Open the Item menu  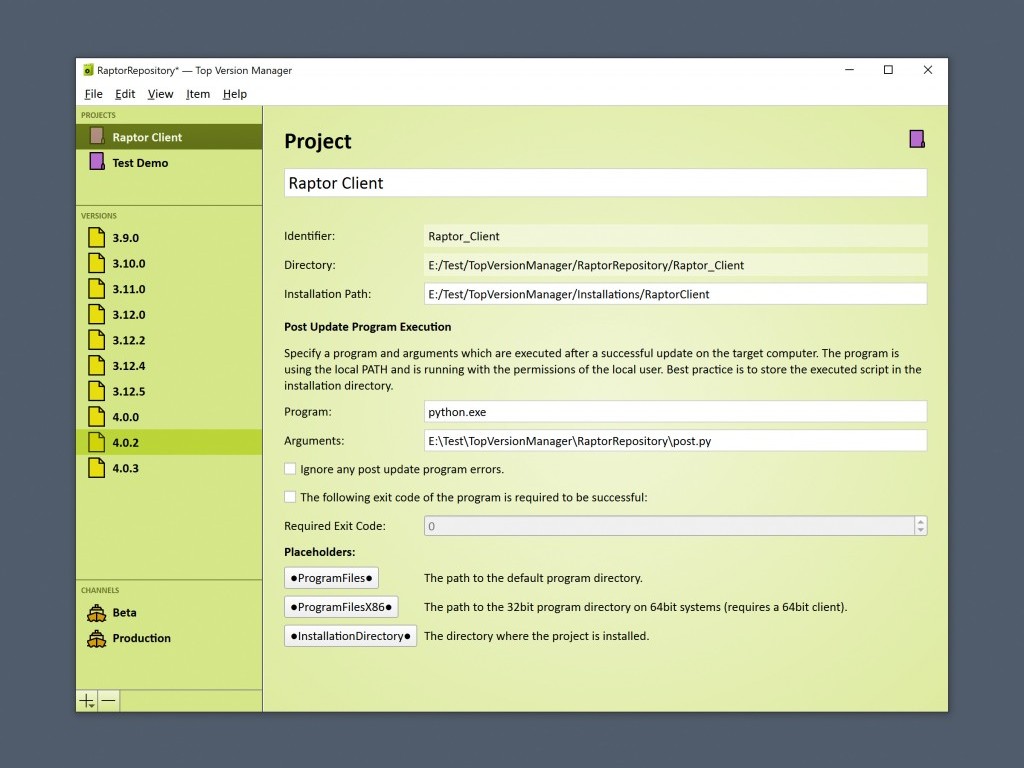(x=198, y=94)
